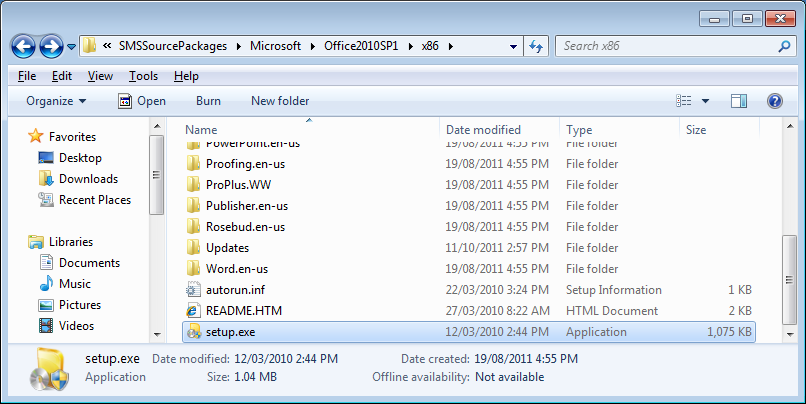The width and height of the screenshot is (806, 404).
Task: Click the Burn toolbar button
Action: pos(208,101)
